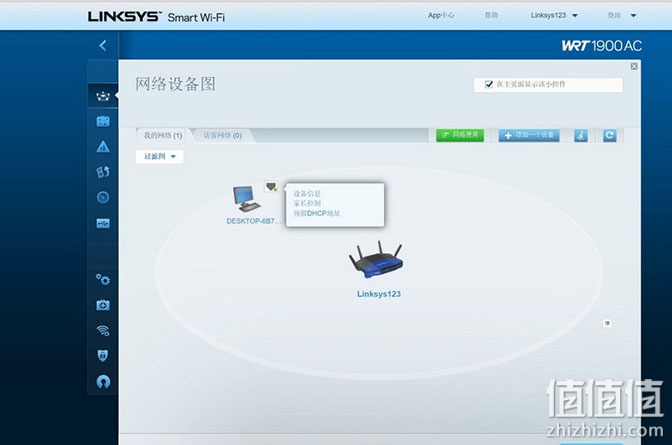Image resolution: width=672 pixels, height=445 pixels.
Task: Click the green Network Usage button
Action: (460, 135)
